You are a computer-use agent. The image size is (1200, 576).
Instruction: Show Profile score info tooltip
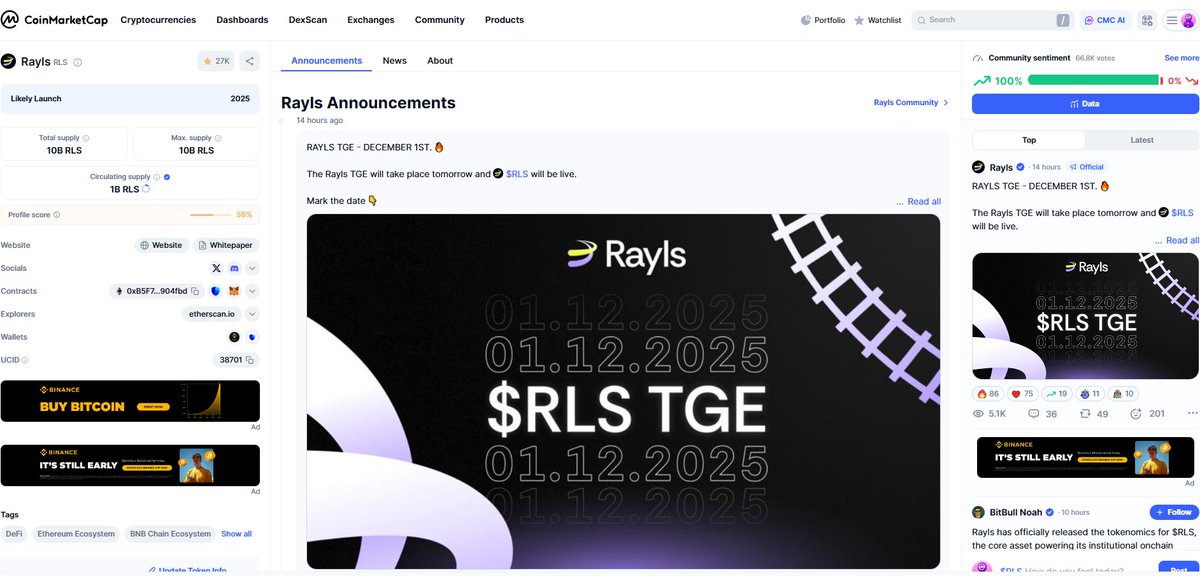point(57,215)
